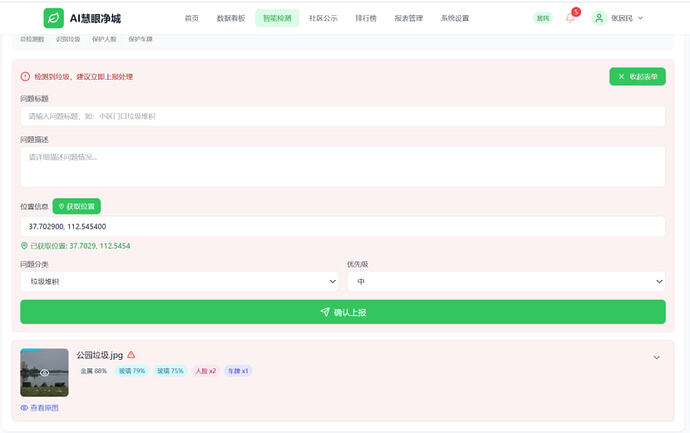The width and height of the screenshot is (690, 433).
Task: Click the 车牌 x1 tag
Action: (238, 371)
